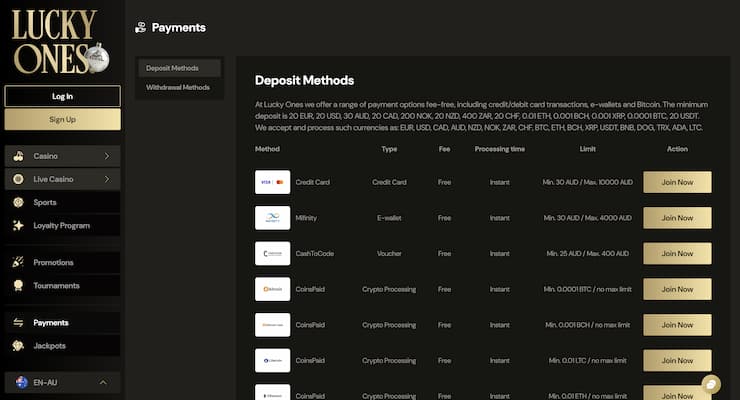This screenshot has height=400, width=740.
Task: Click the Fee column header
Action: point(444,149)
